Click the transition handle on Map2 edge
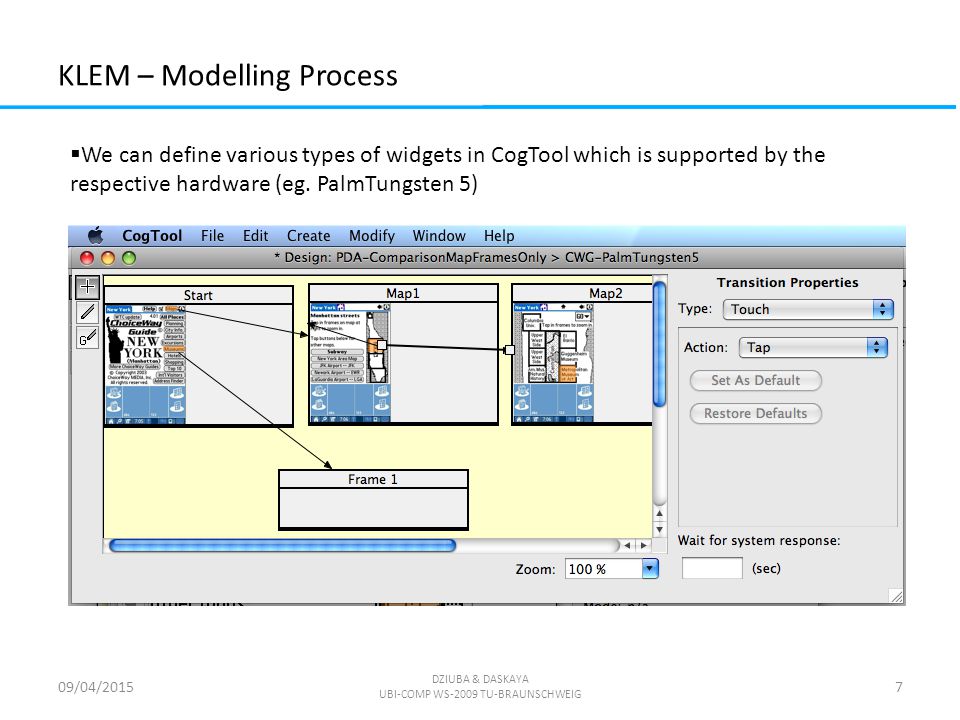The height and width of the screenshot is (720, 960). tap(509, 350)
